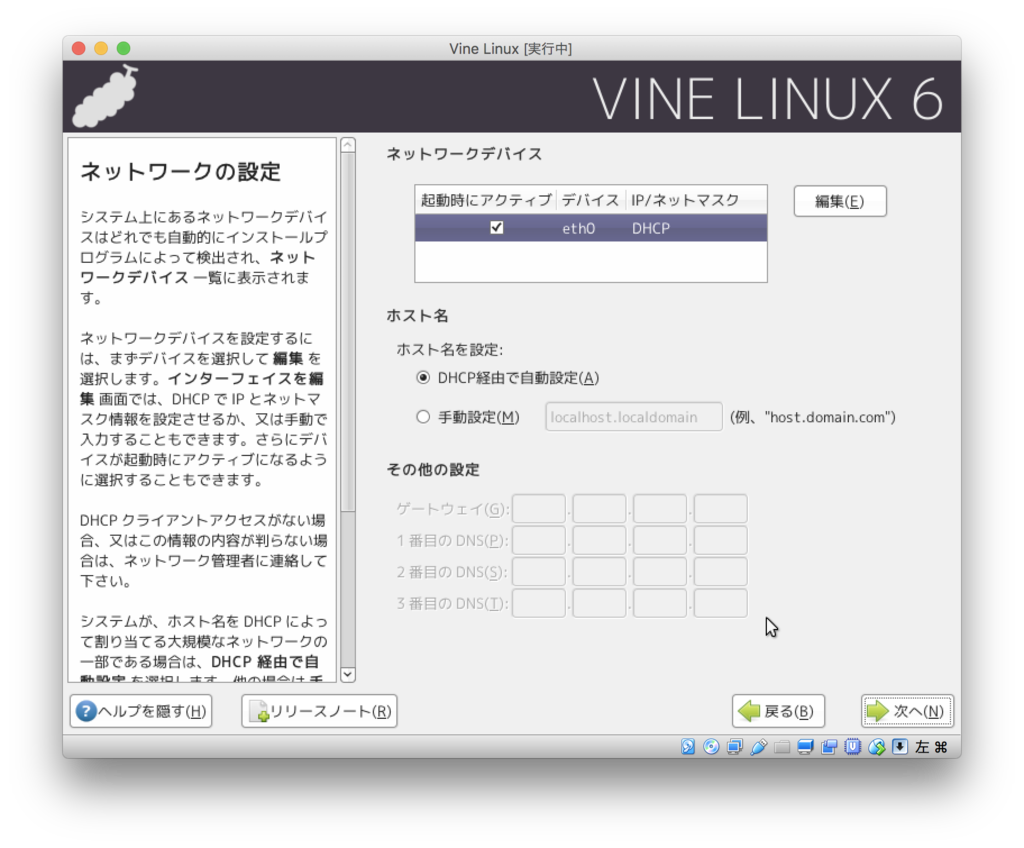Click first octet of primary DNS field
Image resolution: width=1024 pixels, height=848 pixels.
pos(539,540)
